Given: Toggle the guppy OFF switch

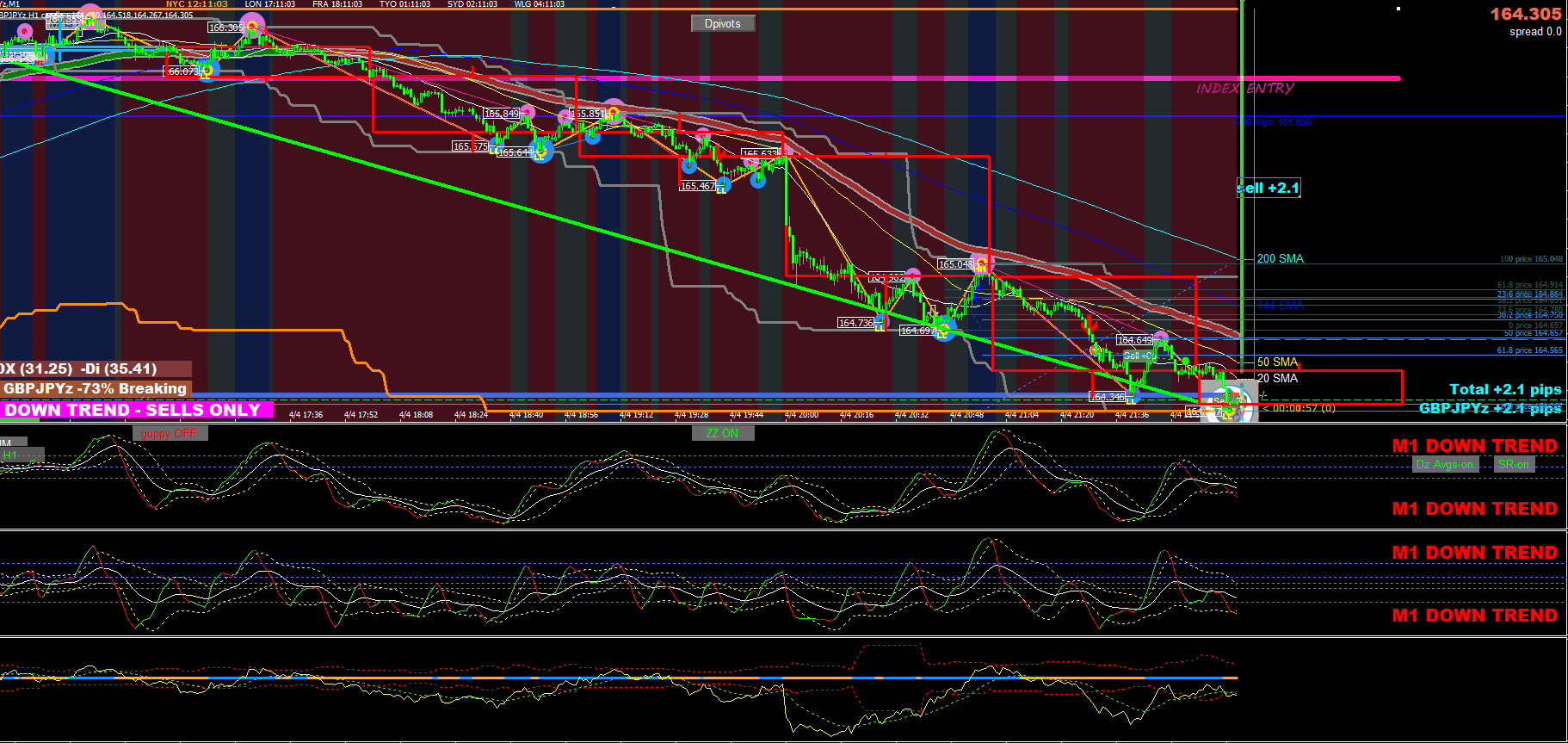Looking at the screenshot, I should click(170, 433).
